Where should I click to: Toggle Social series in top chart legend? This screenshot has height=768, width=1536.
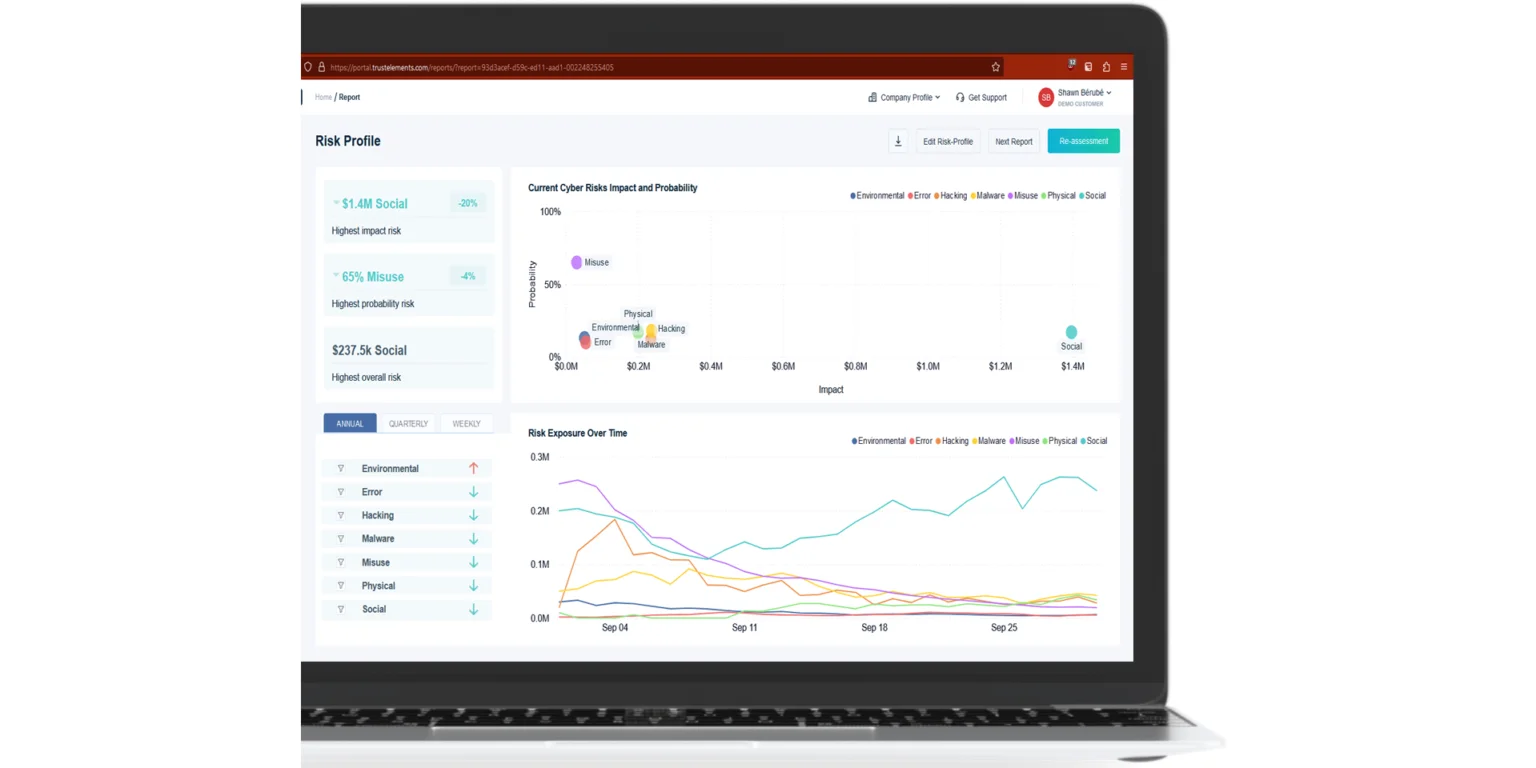[x=1092, y=196]
